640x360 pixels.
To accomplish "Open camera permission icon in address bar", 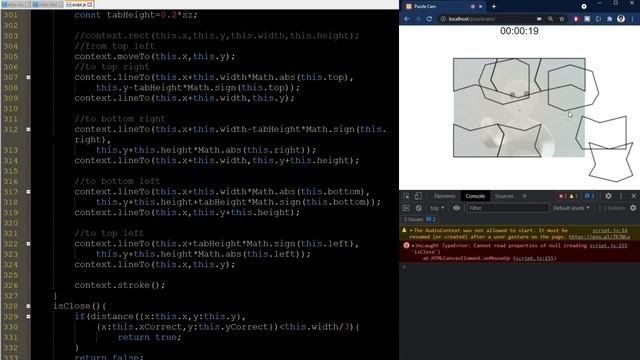I will click(539, 19).
